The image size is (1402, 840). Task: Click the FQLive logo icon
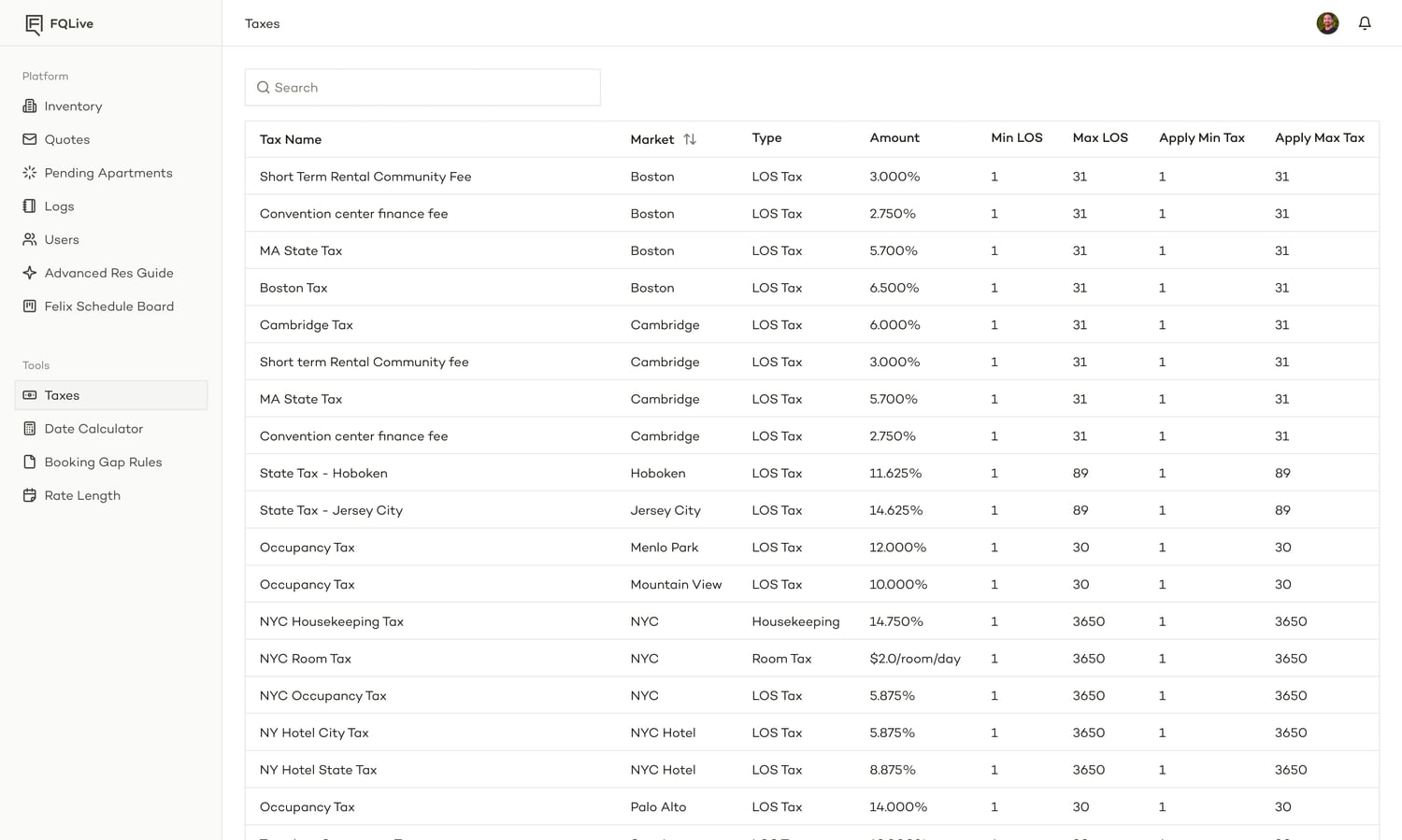pyautogui.click(x=34, y=23)
